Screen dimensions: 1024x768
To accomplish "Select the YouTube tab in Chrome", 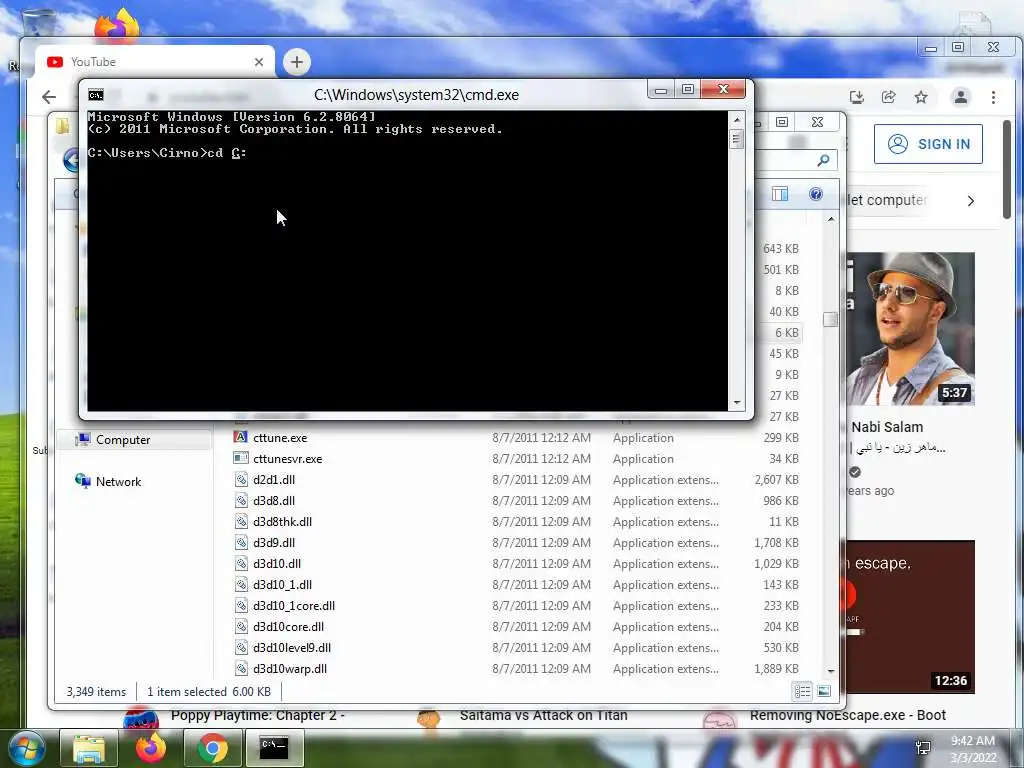I will pos(155,62).
